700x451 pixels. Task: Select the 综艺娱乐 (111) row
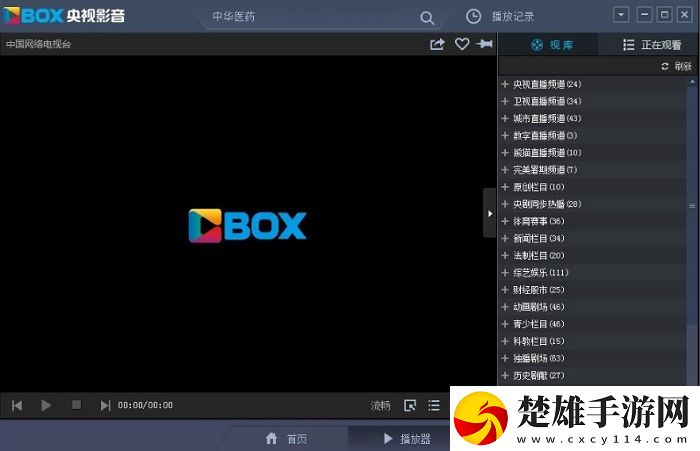[592, 272]
